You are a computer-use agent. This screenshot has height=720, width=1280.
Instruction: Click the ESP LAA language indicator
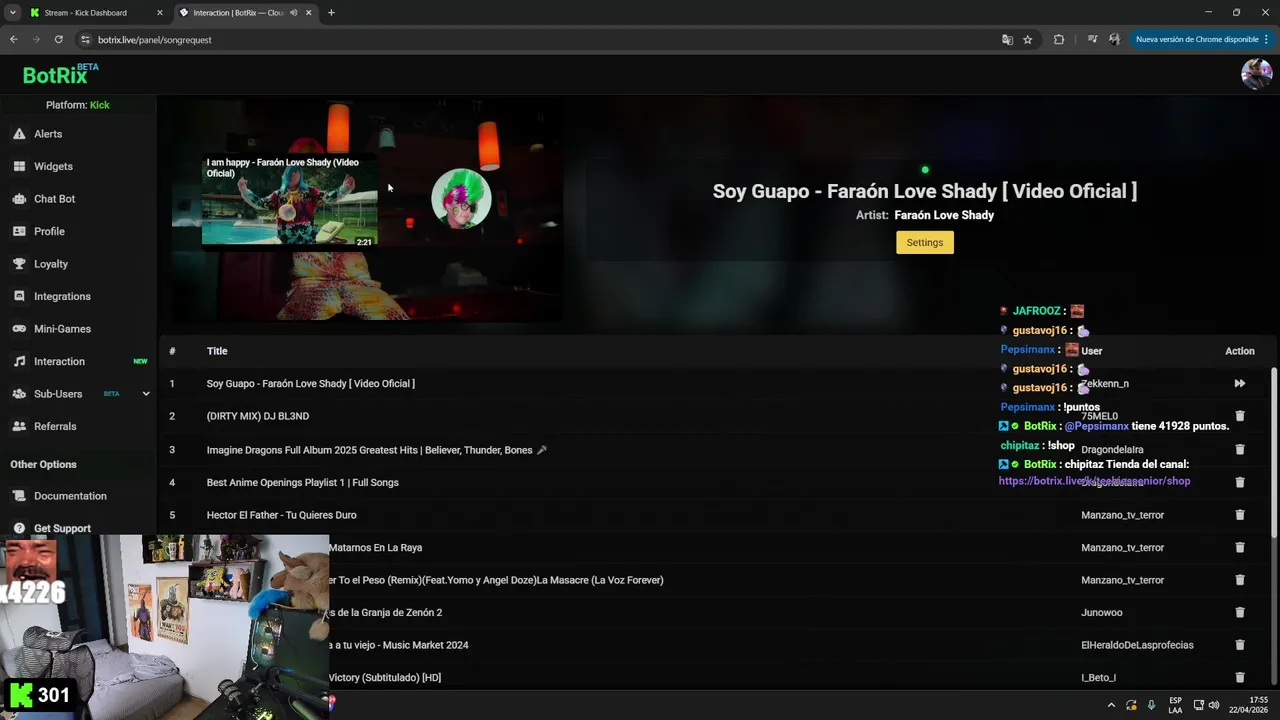(x=1175, y=705)
